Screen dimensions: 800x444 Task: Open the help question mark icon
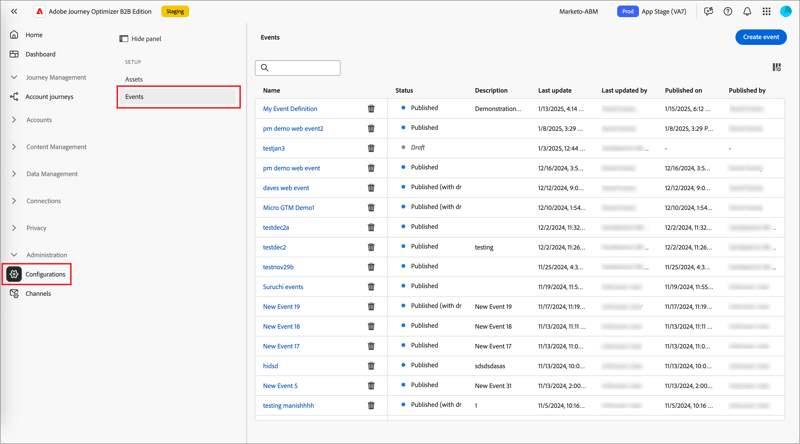tap(728, 11)
